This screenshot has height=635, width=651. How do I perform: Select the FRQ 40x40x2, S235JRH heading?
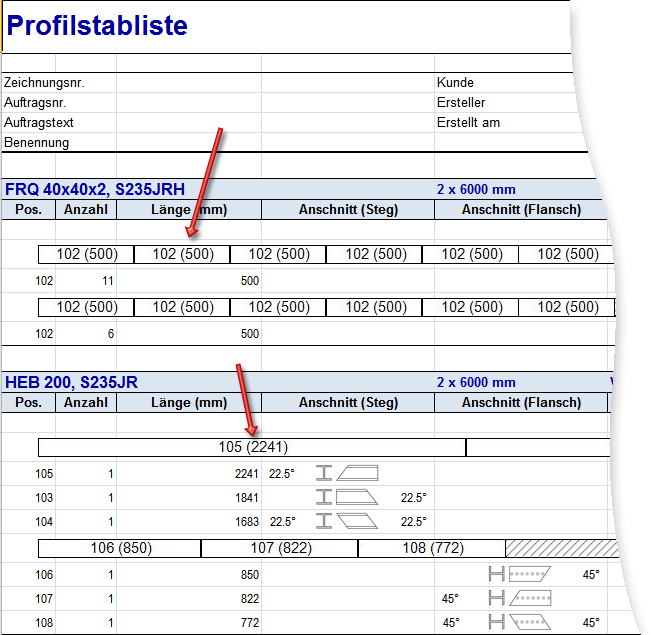pyautogui.click(x=95, y=189)
